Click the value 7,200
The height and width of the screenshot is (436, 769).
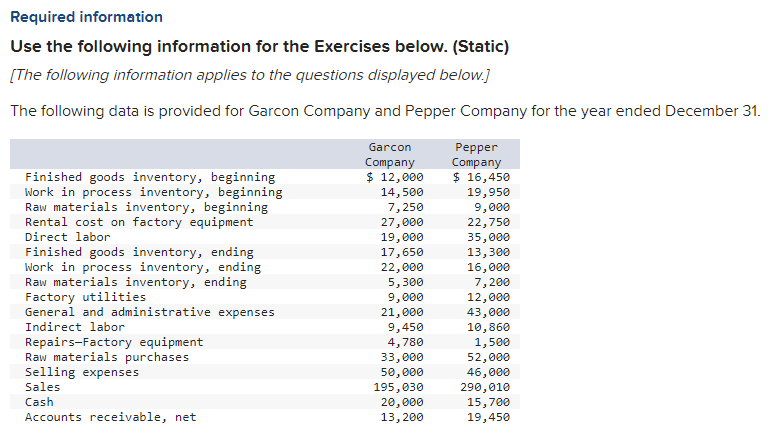pos(492,282)
